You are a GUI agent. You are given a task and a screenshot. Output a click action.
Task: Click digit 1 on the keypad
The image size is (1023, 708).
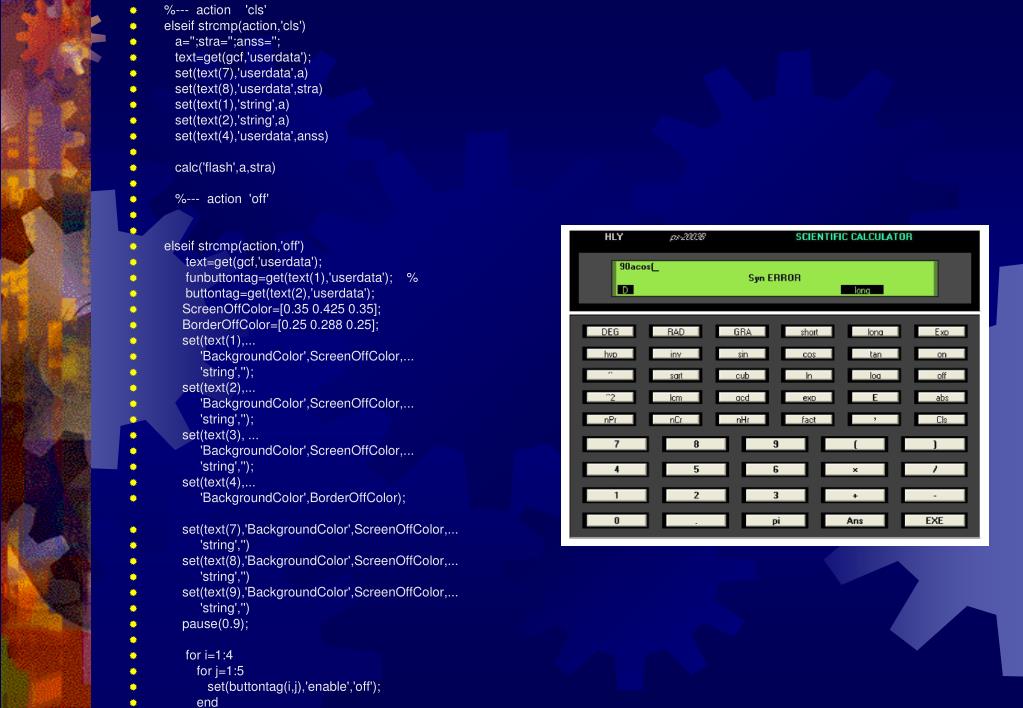click(x=617, y=495)
